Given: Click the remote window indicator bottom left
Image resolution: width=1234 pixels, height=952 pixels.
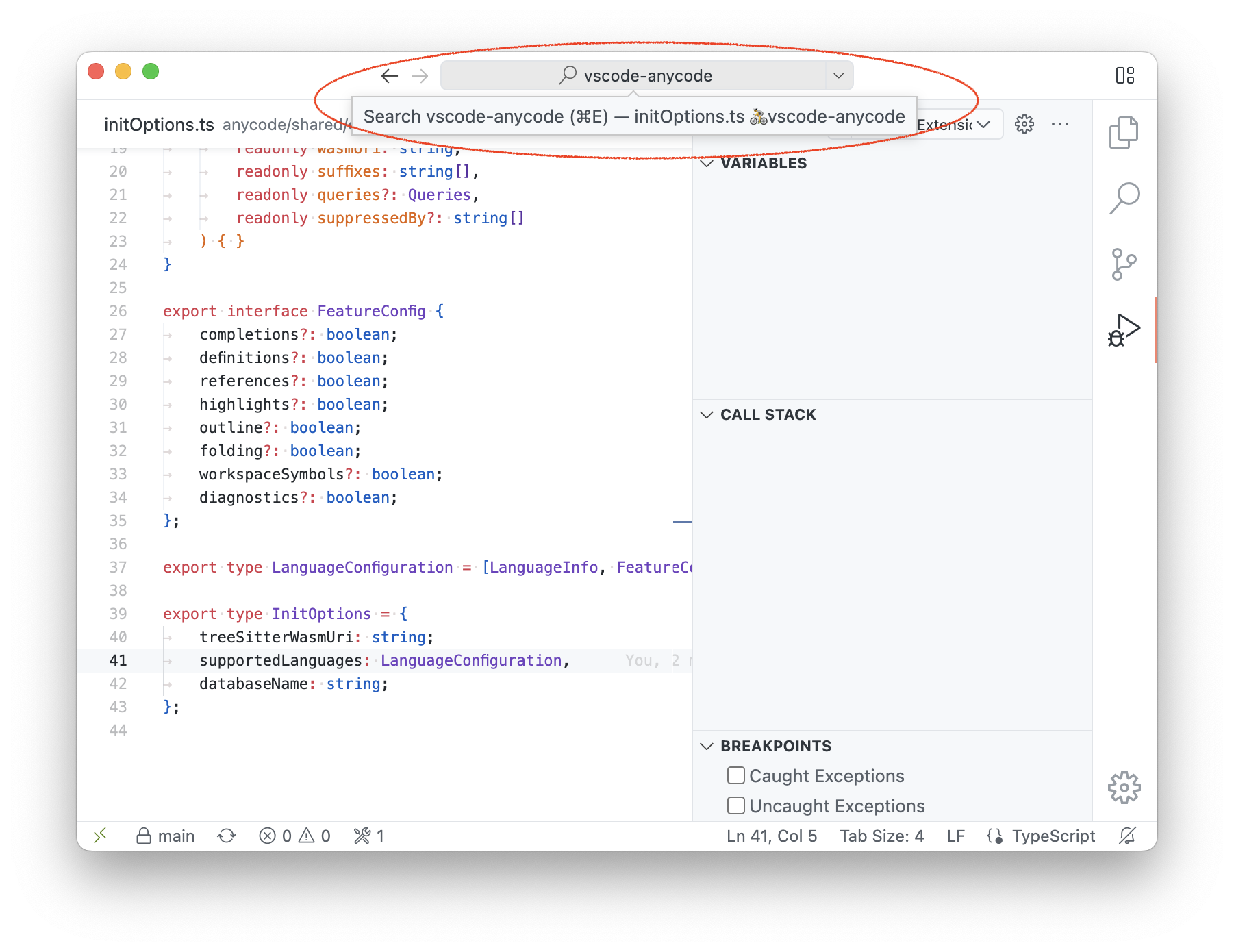Looking at the screenshot, I should pos(100,836).
